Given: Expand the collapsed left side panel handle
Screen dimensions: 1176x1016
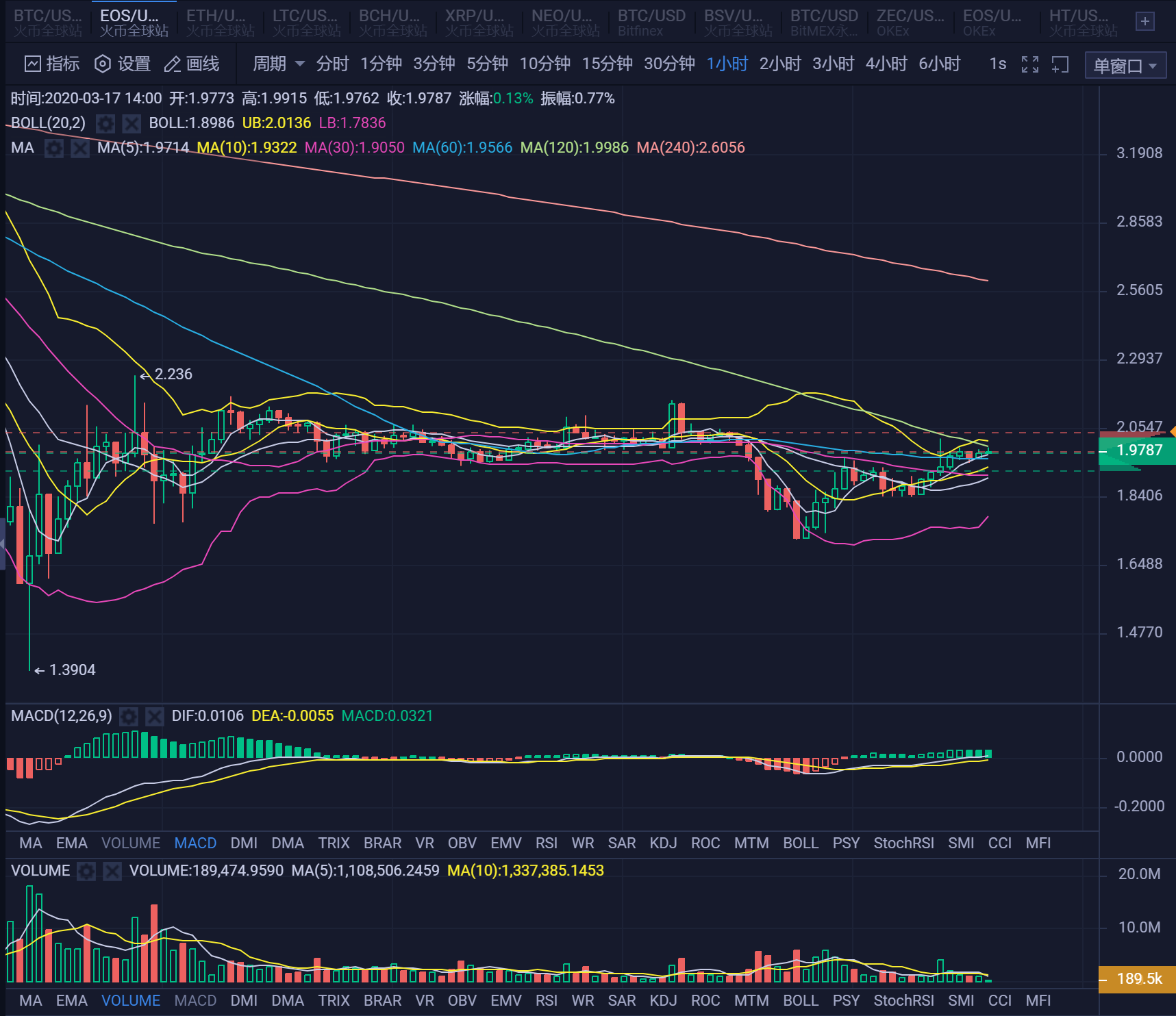Looking at the screenshot, I should [3, 544].
